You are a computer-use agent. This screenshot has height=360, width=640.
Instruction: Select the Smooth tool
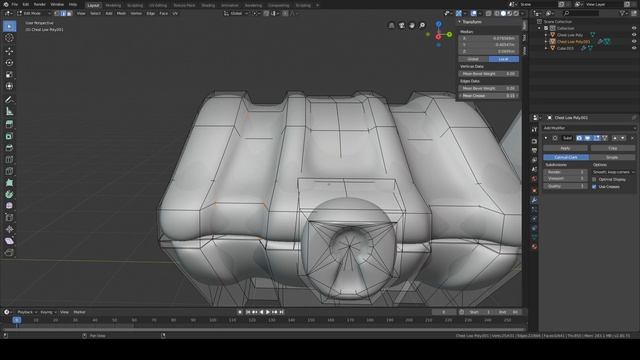tap(9, 206)
